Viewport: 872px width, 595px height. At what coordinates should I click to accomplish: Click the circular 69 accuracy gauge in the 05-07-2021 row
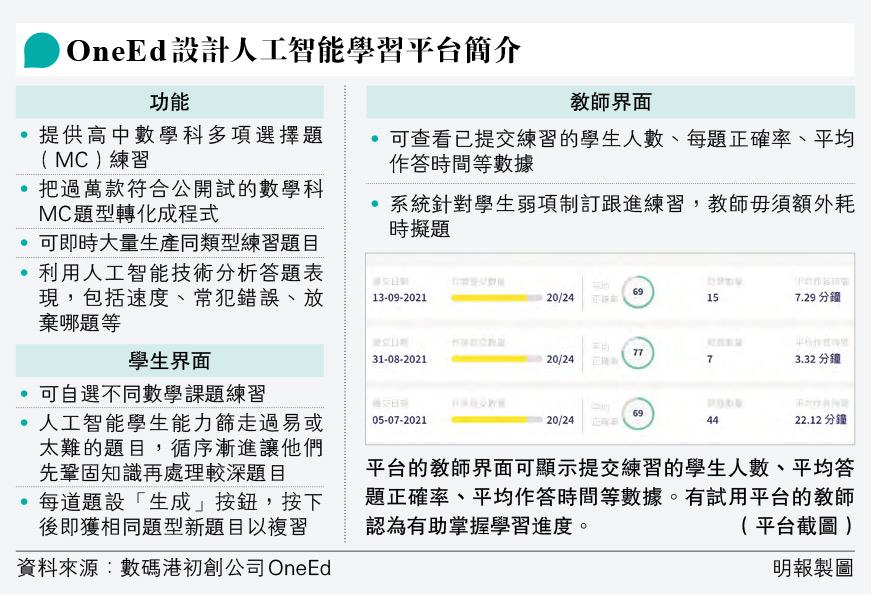click(x=638, y=413)
